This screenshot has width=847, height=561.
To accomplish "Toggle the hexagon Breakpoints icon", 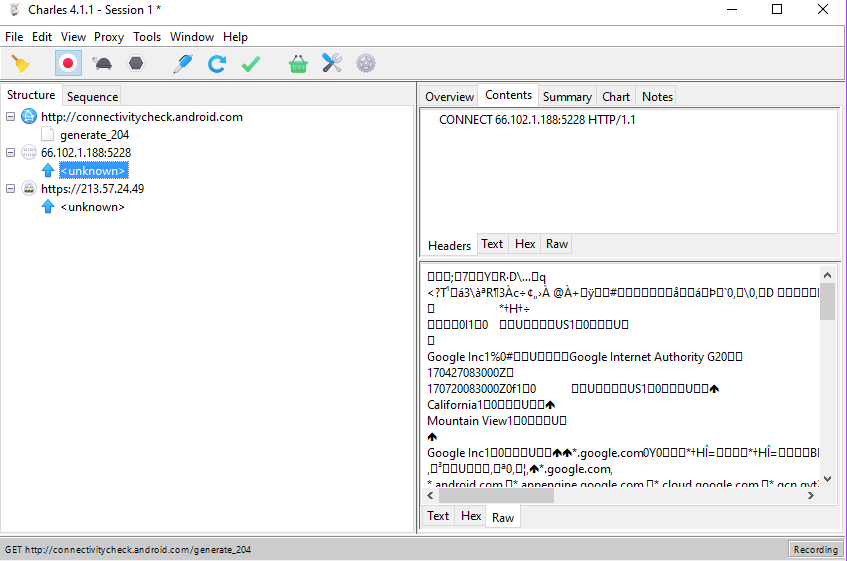I will point(136,64).
